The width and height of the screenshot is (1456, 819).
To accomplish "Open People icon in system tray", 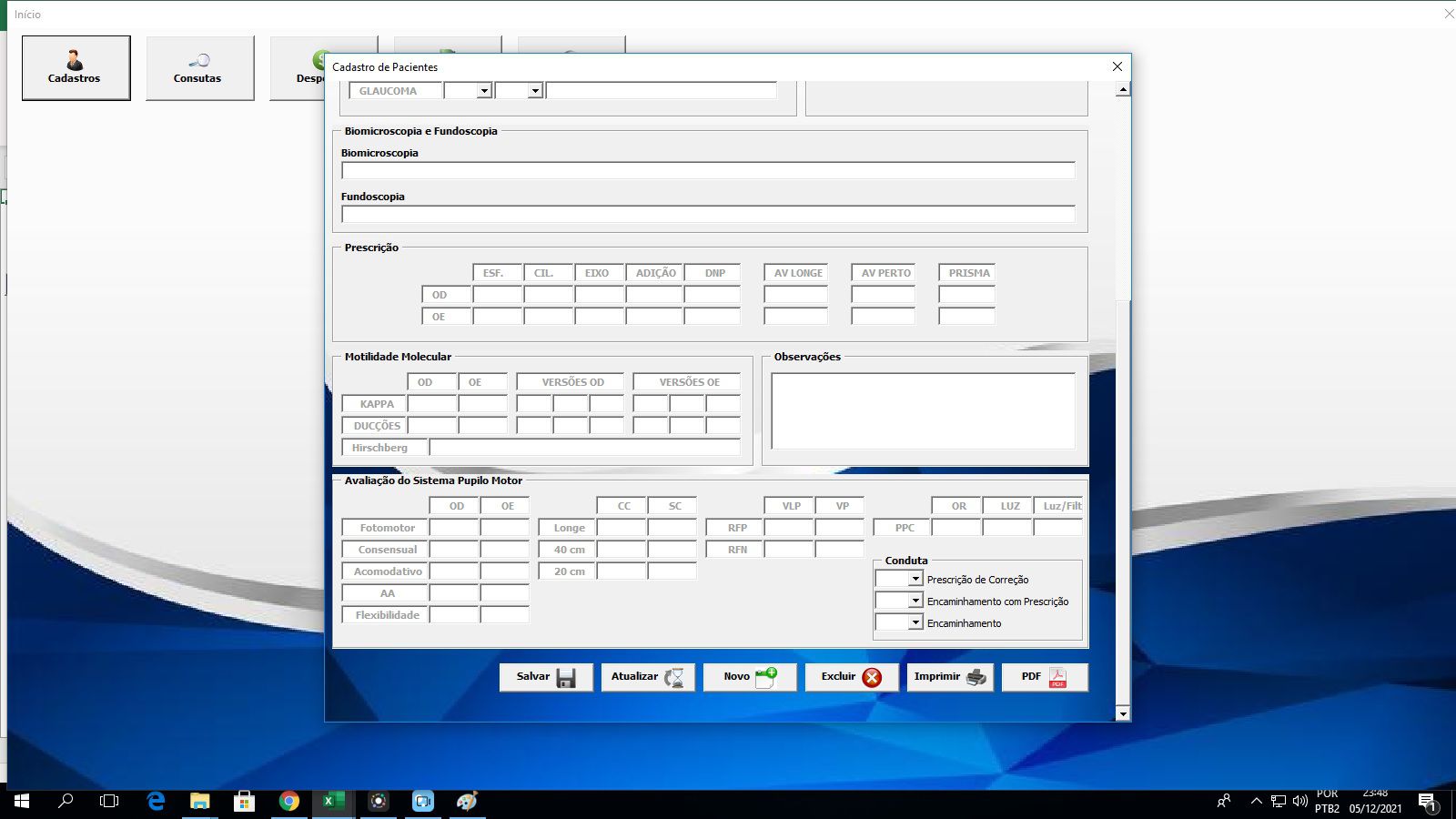I will coord(1224,802).
